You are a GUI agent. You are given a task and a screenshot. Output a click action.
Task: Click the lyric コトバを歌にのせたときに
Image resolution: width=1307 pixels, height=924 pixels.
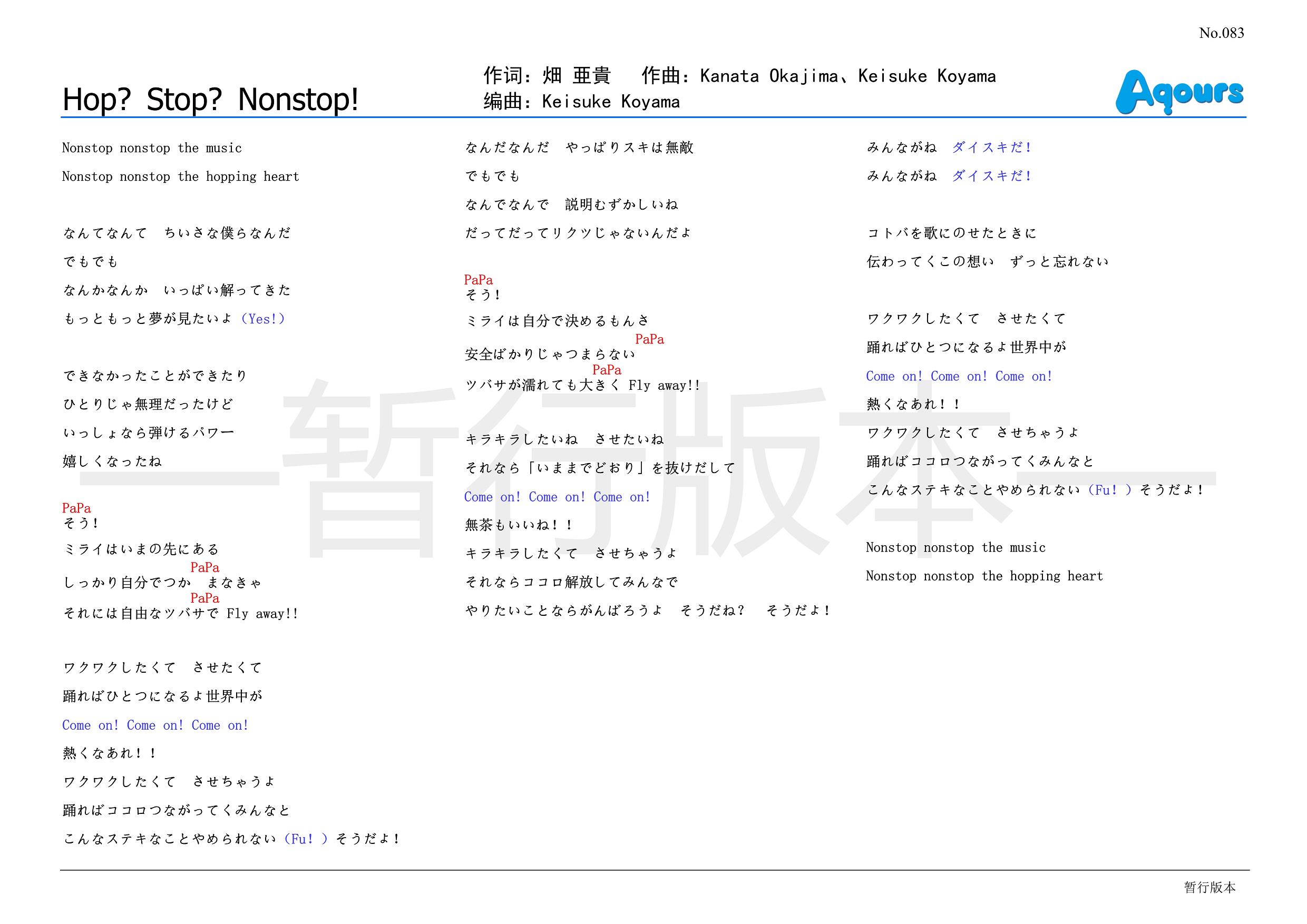click(951, 233)
